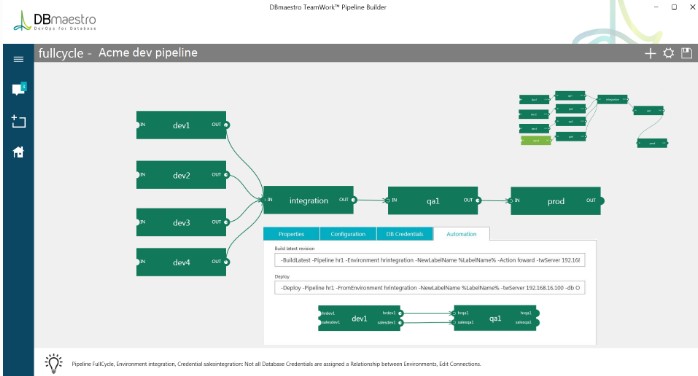
Task: Click the IN port of prod node
Action: coord(511,201)
